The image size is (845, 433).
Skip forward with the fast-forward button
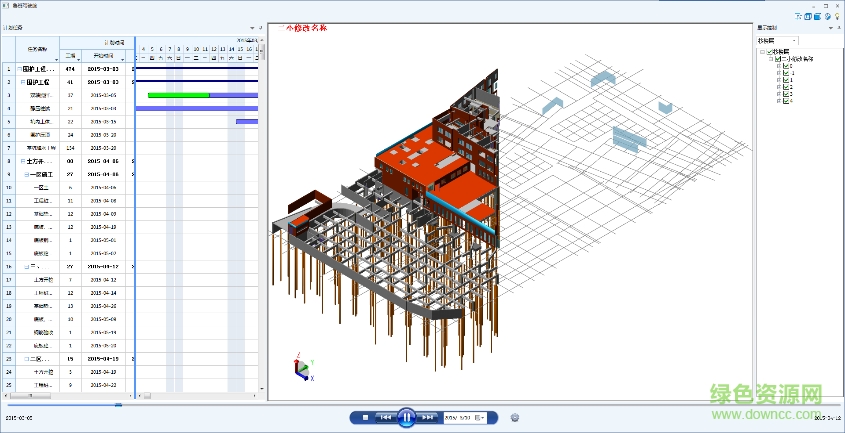point(428,417)
